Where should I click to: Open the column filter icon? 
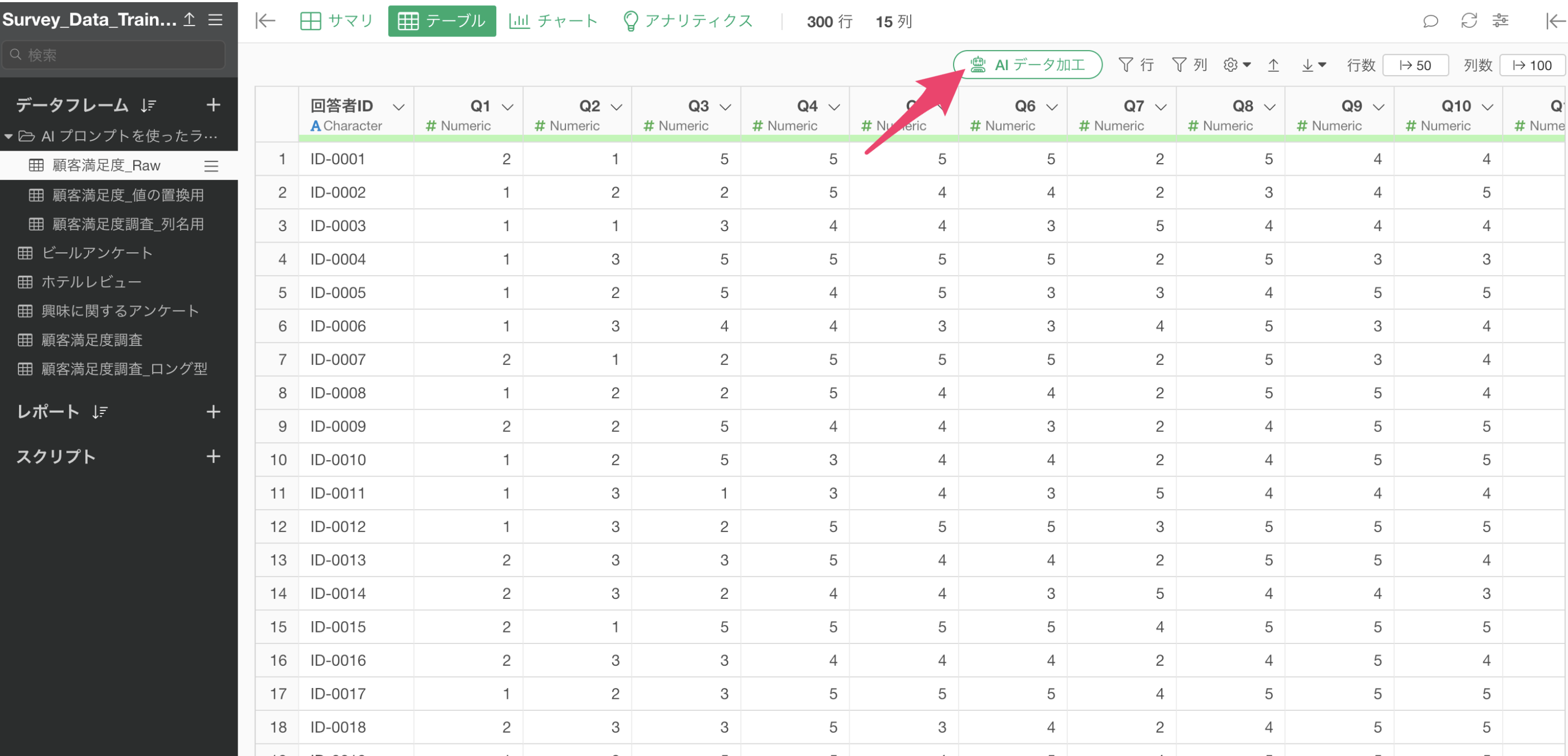click(1179, 65)
